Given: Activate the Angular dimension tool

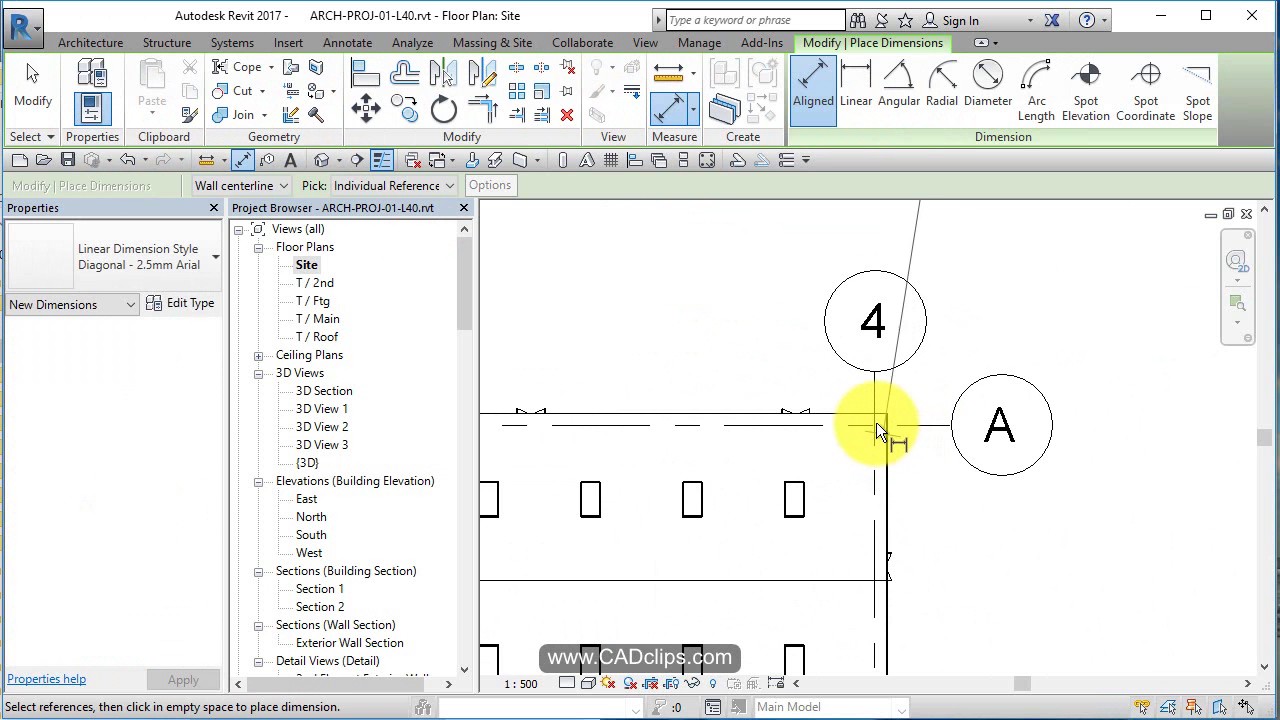Looking at the screenshot, I should pyautogui.click(x=898, y=88).
